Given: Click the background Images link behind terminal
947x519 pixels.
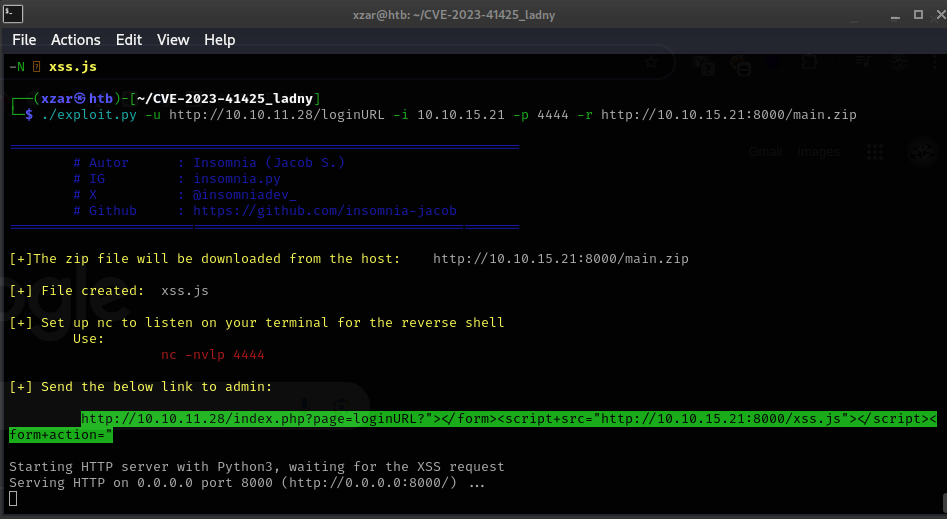Looking at the screenshot, I should pos(818,152).
